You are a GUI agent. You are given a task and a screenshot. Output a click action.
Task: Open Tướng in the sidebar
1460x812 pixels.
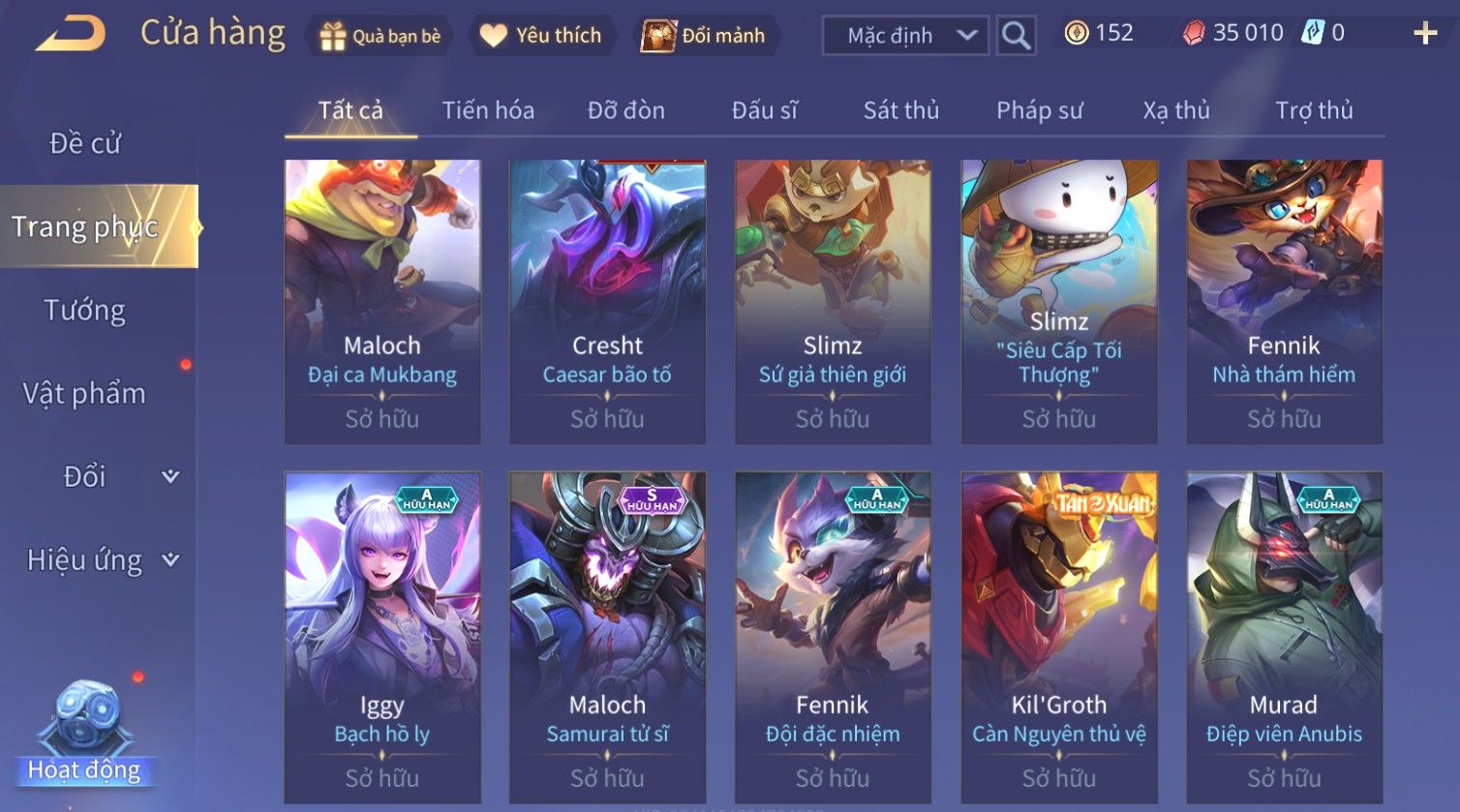click(85, 310)
